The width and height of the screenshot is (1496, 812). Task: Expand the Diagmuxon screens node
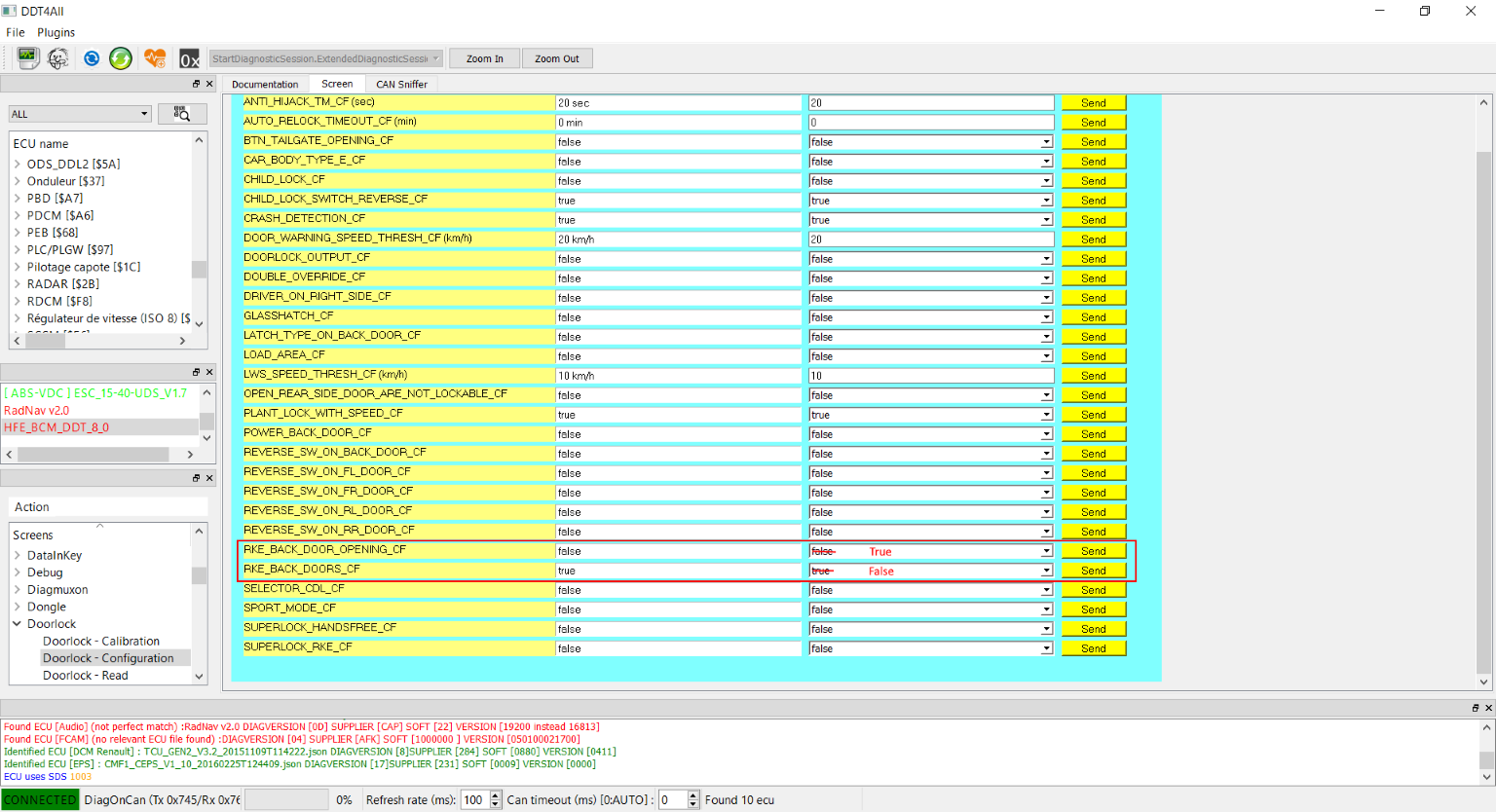[18, 589]
